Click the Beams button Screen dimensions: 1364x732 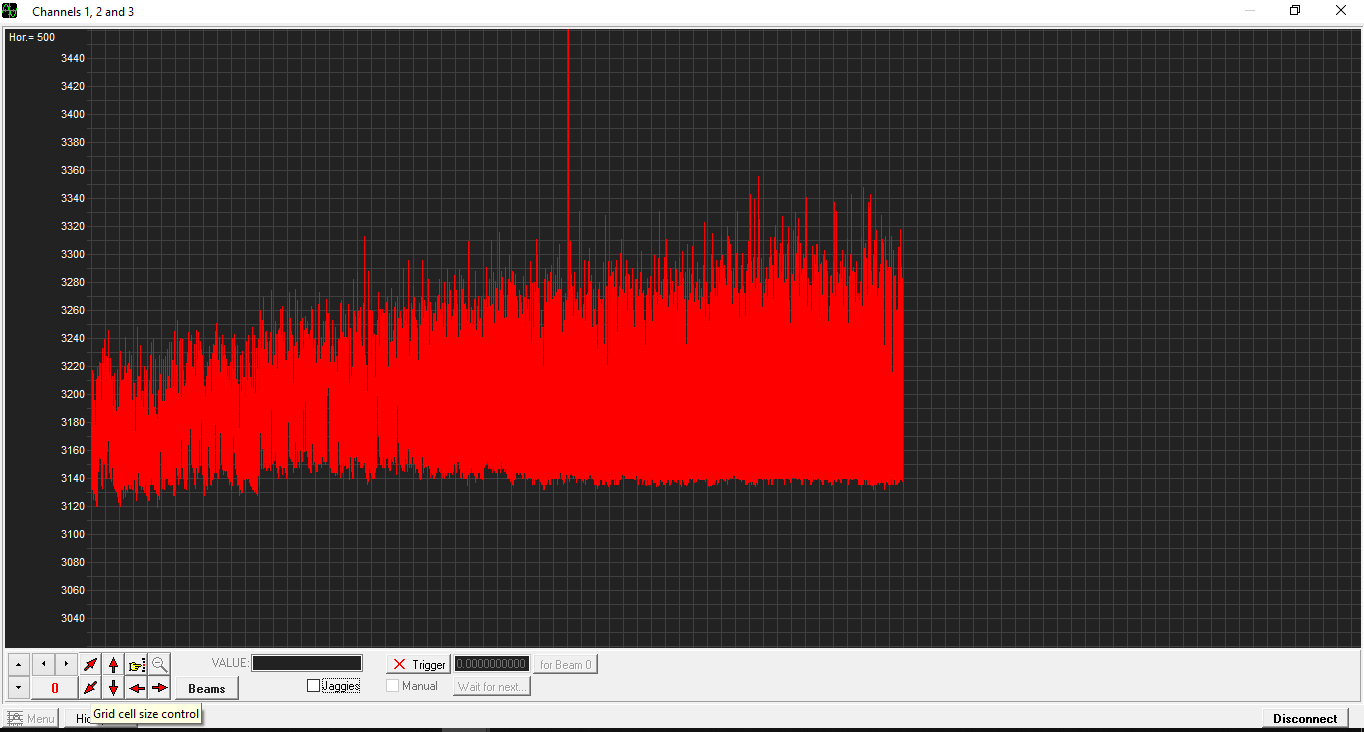207,688
